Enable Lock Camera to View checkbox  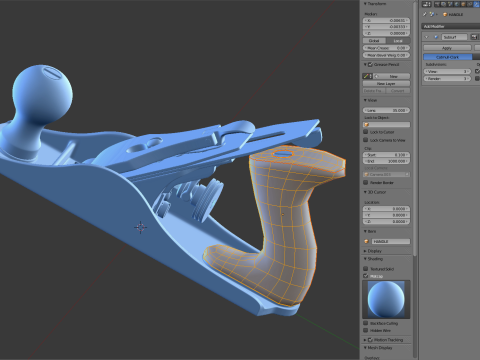coord(366,140)
